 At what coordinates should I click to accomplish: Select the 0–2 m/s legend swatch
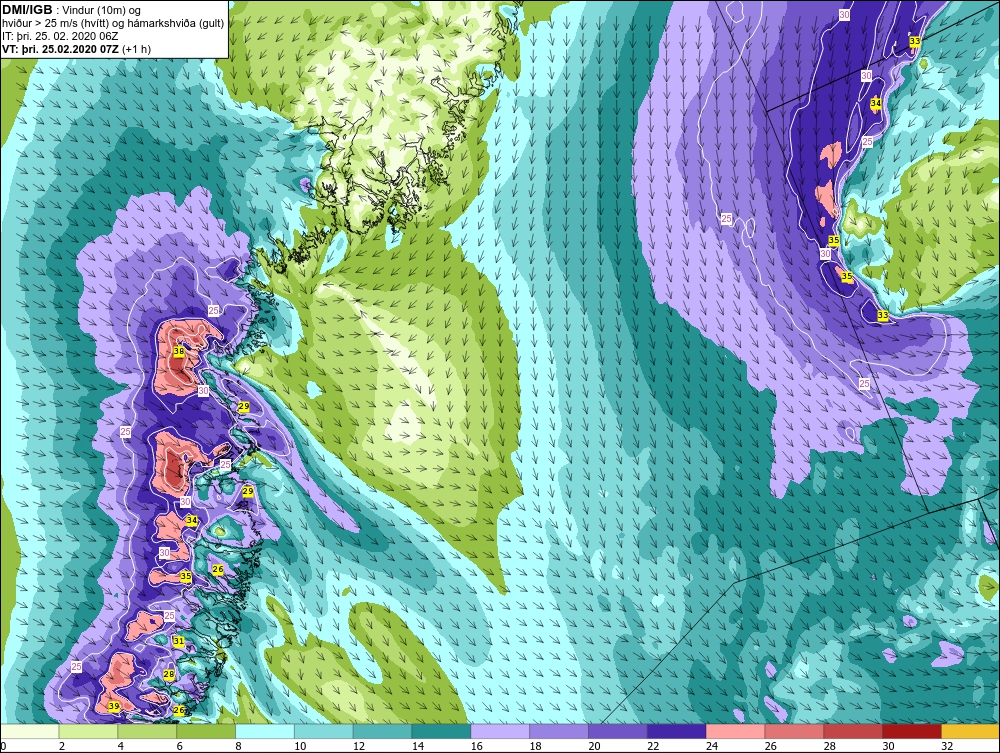click(x=29, y=731)
